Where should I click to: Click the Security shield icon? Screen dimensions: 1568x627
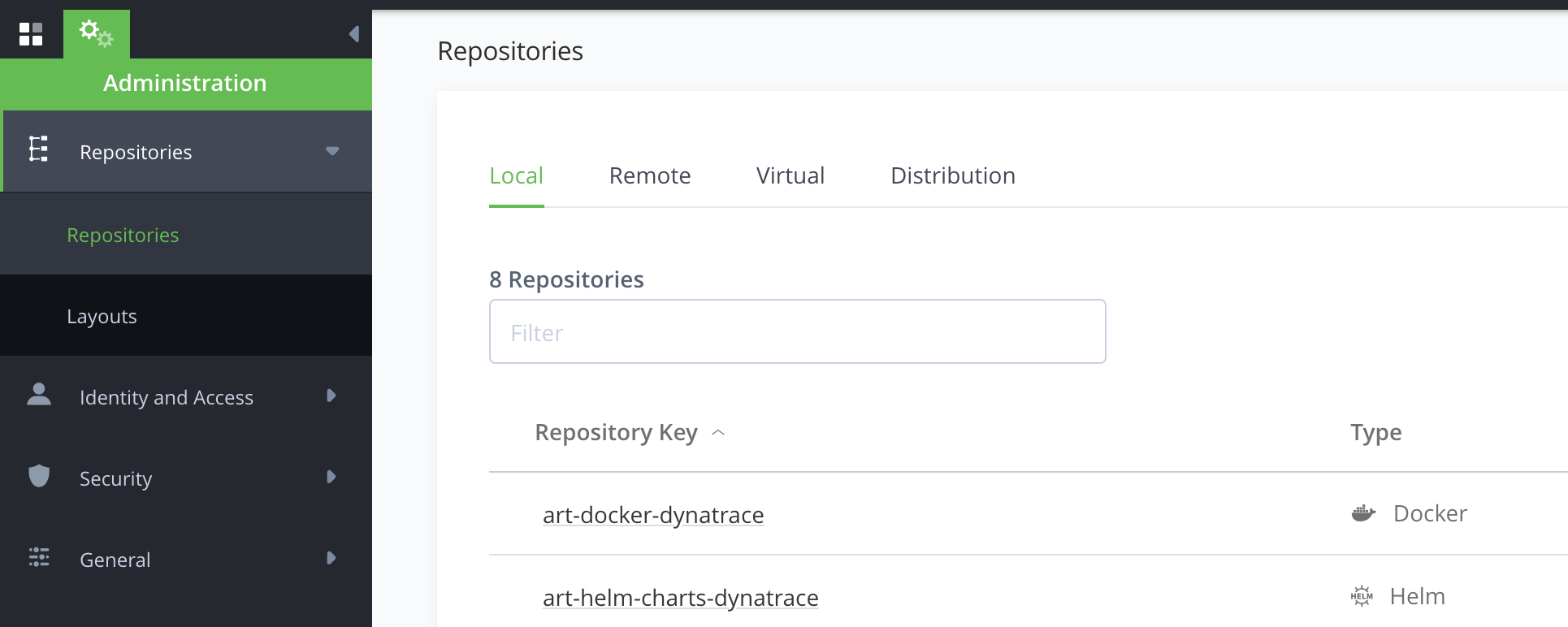tap(39, 476)
